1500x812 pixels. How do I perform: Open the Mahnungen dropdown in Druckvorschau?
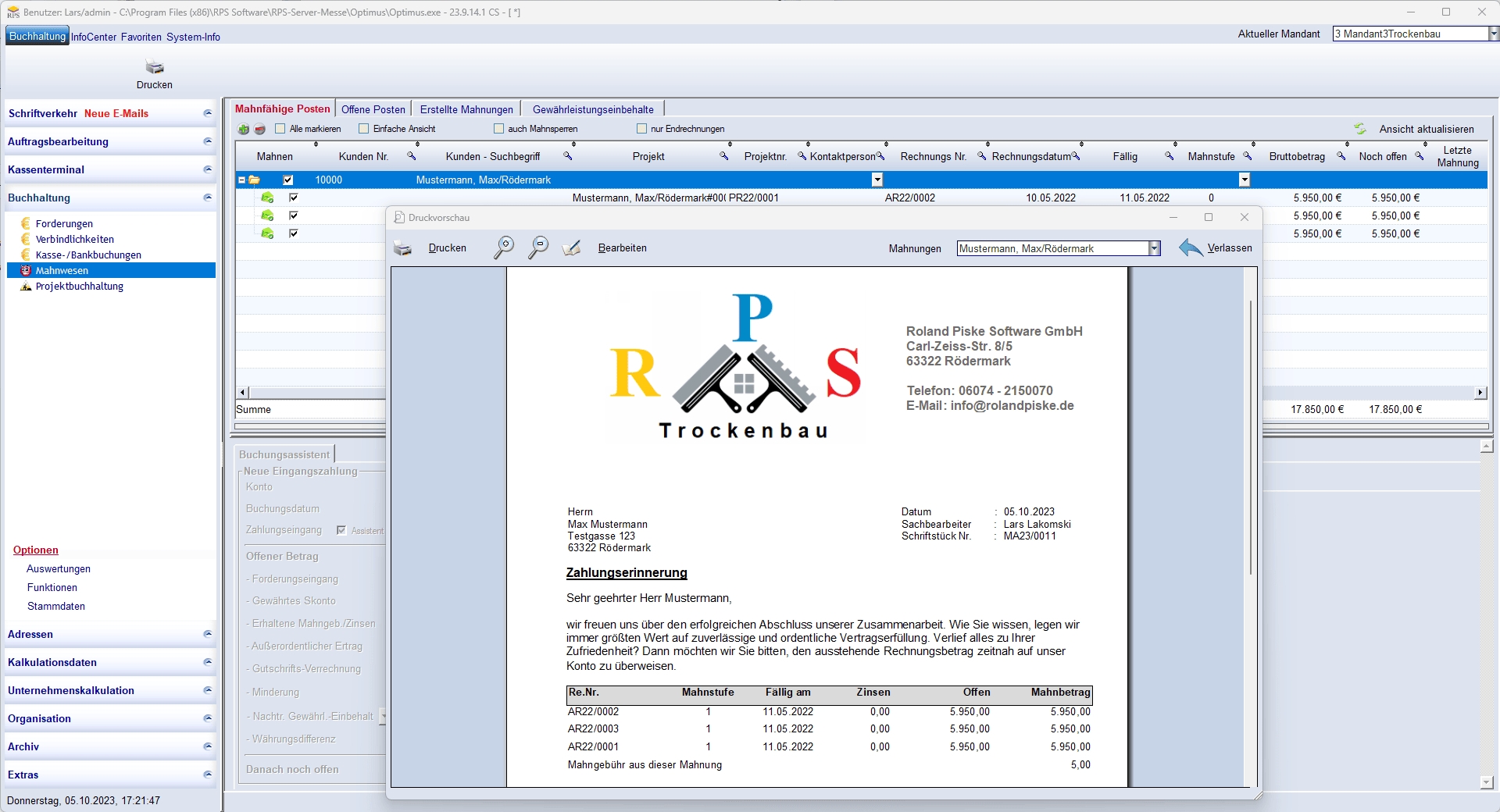click(1154, 248)
